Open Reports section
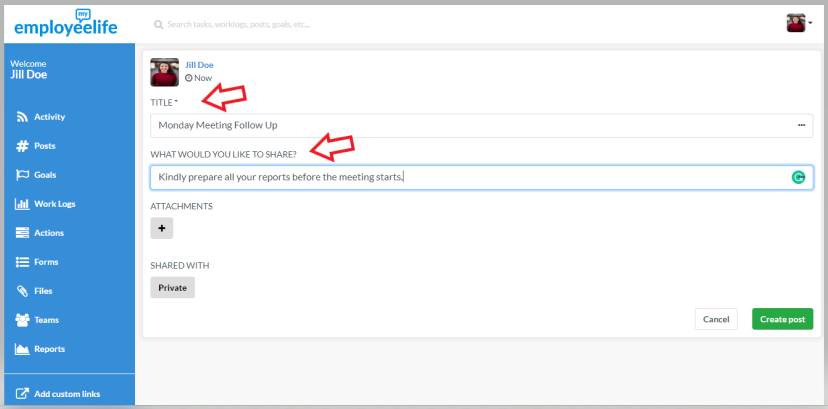 point(50,349)
